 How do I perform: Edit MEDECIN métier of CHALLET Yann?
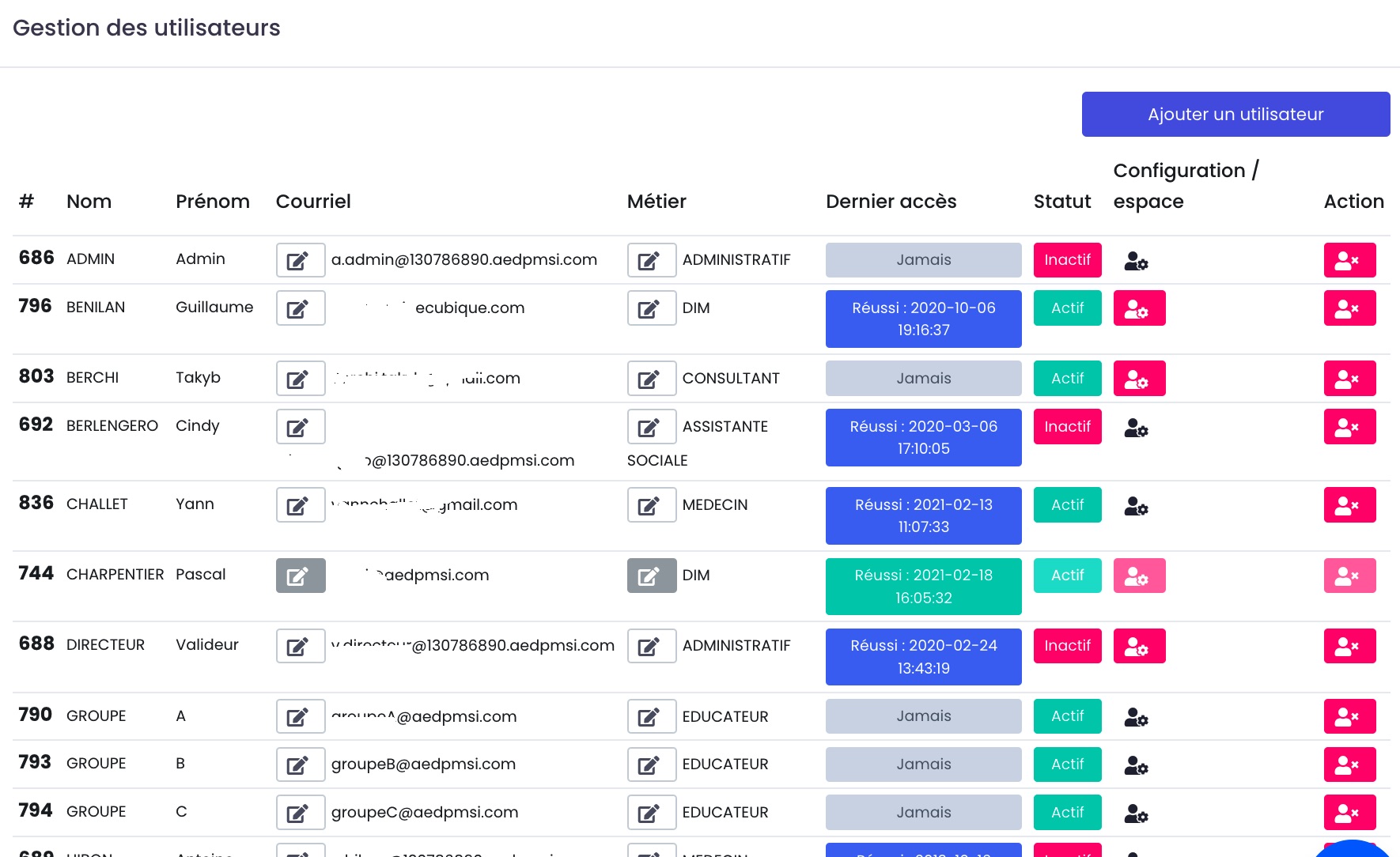[x=652, y=505]
